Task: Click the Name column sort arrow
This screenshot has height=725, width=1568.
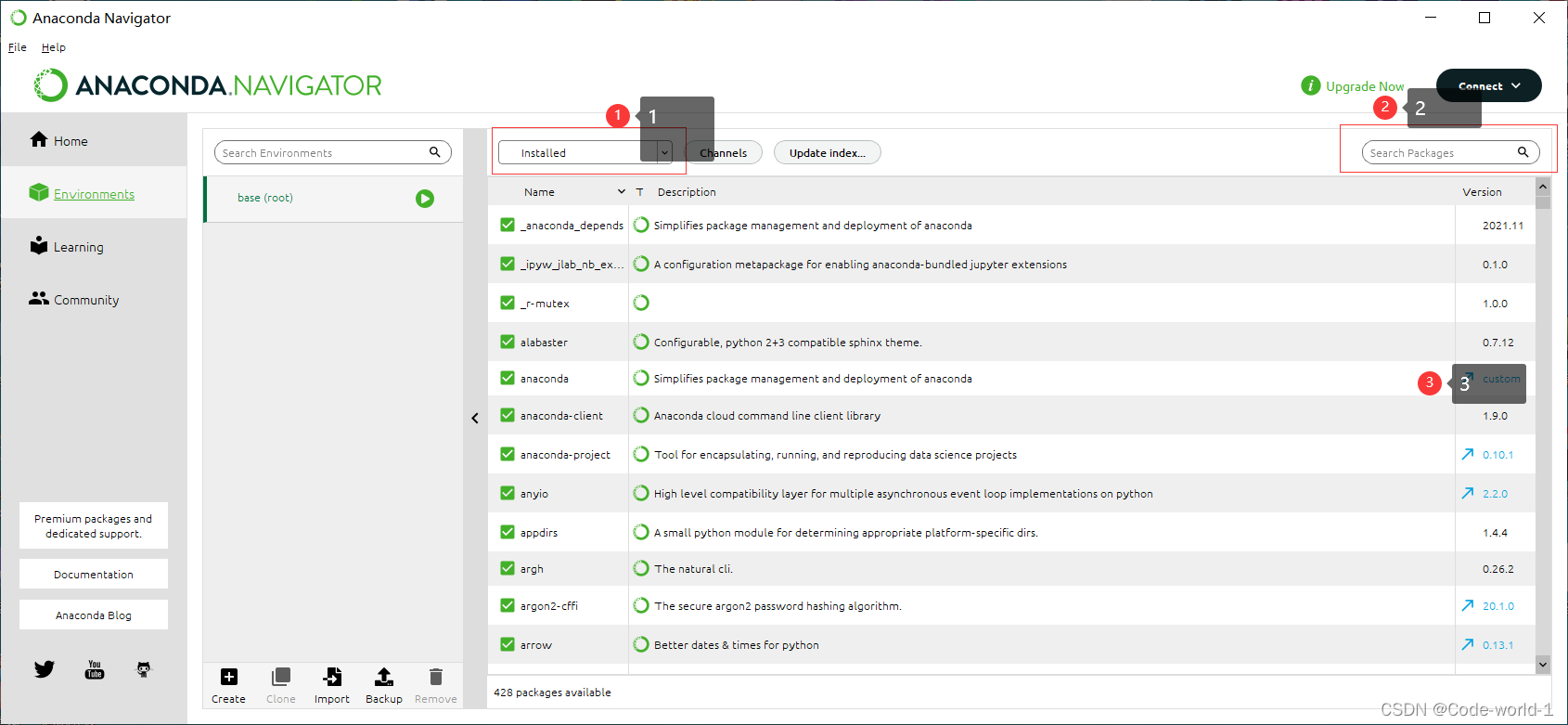Action: 622,191
